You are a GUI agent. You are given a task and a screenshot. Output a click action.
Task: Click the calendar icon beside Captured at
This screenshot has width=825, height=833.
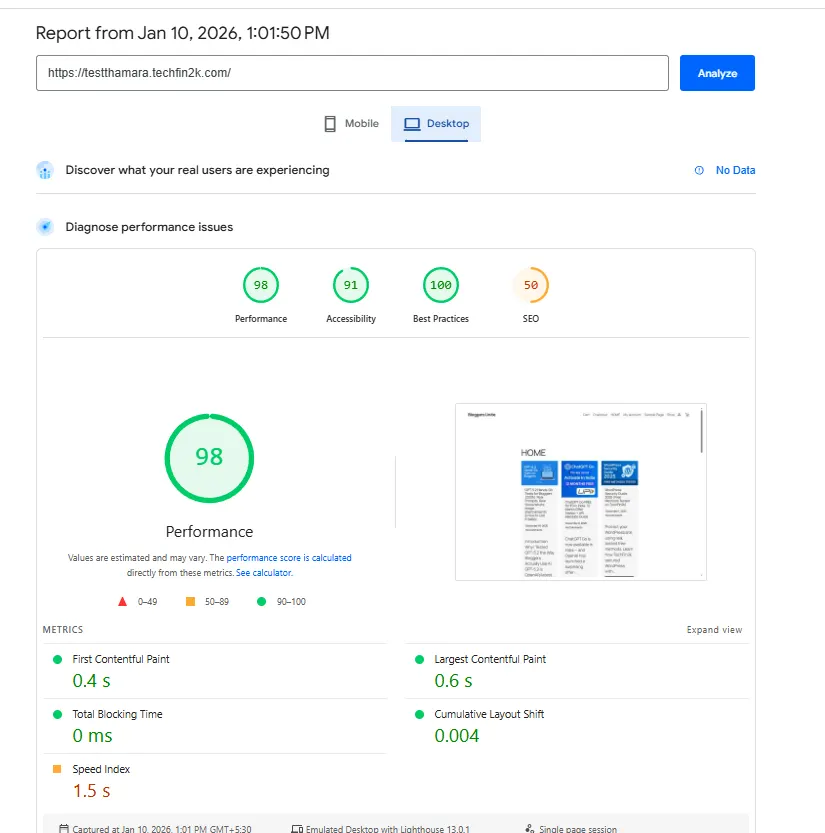pyautogui.click(x=64, y=828)
